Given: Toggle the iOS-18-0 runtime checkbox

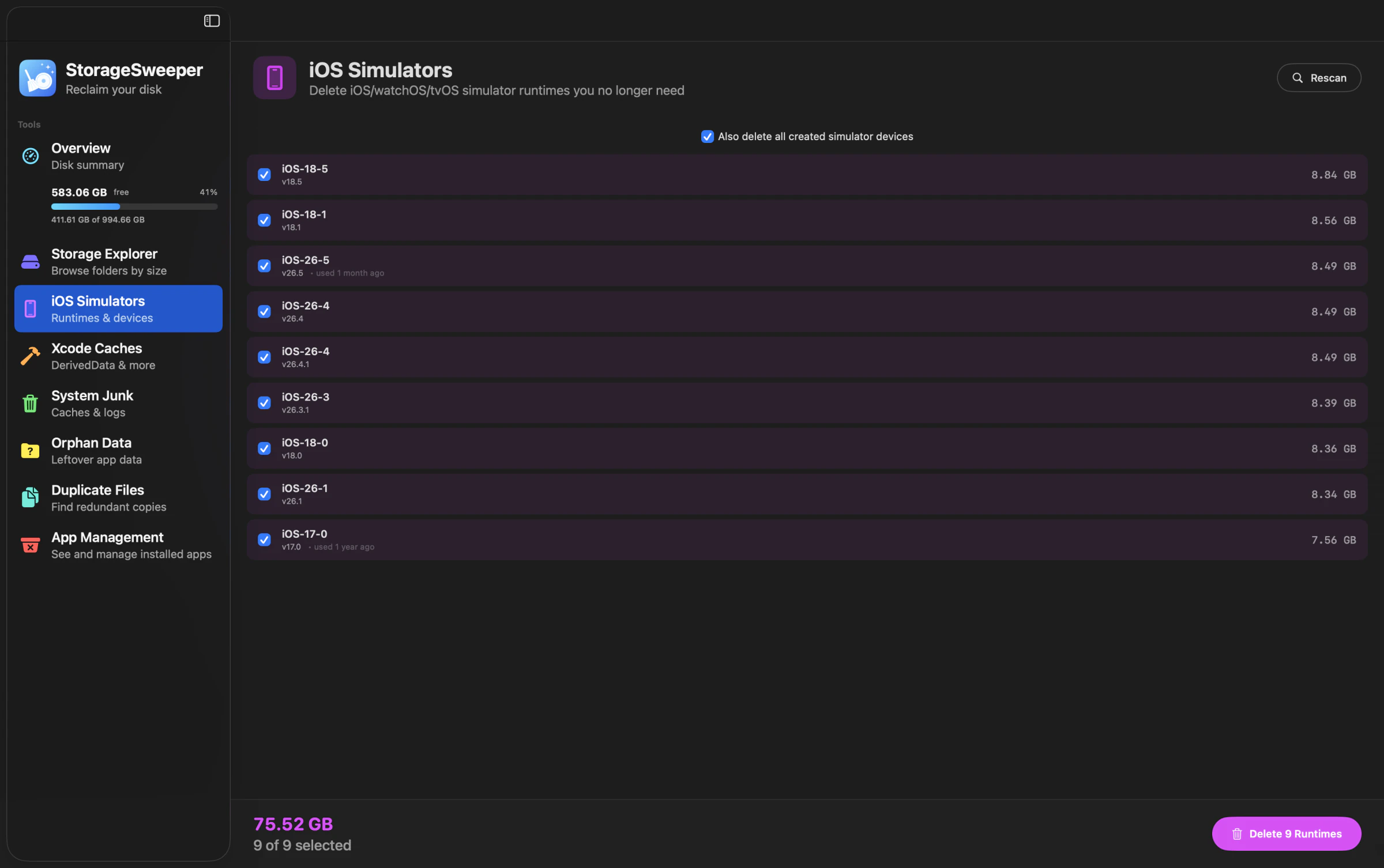Looking at the screenshot, I should point(264,448).
